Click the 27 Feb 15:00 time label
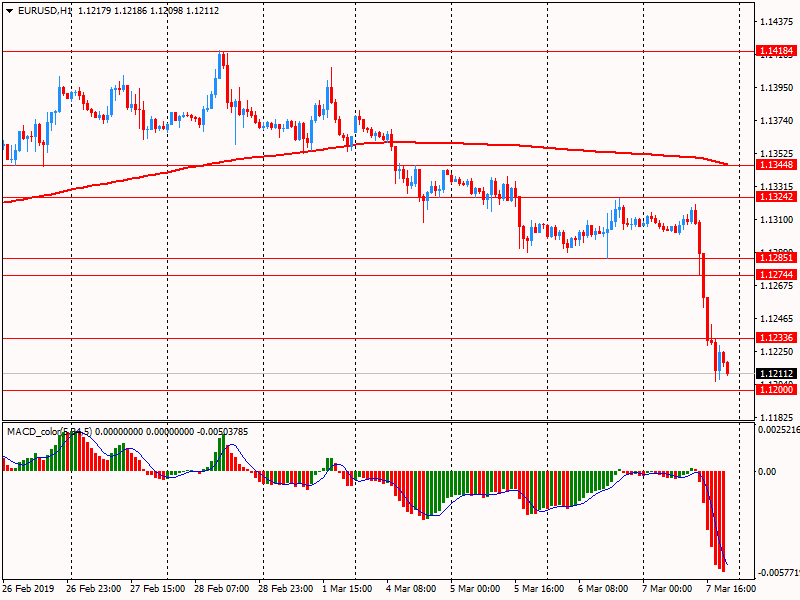 tap(157, 588)
